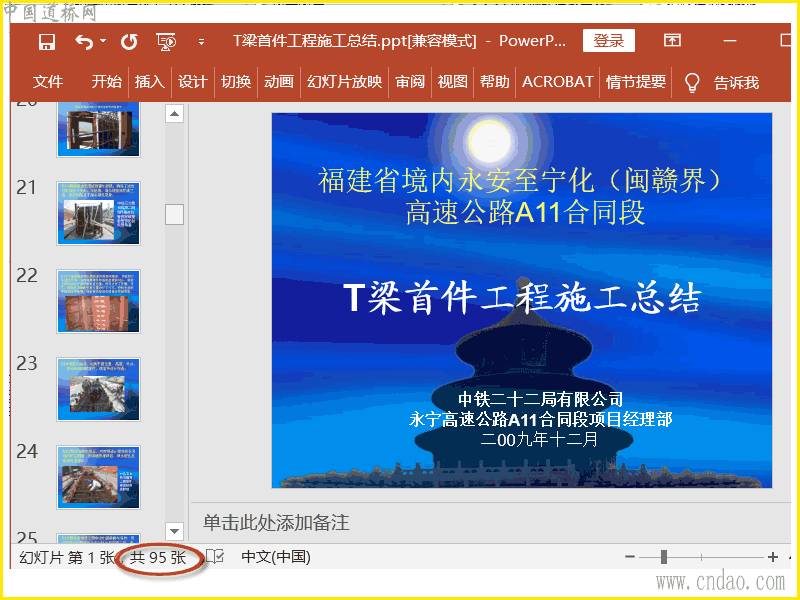
Task: Select slide 23 thumbnail
Action: click(x=98, y=389)
